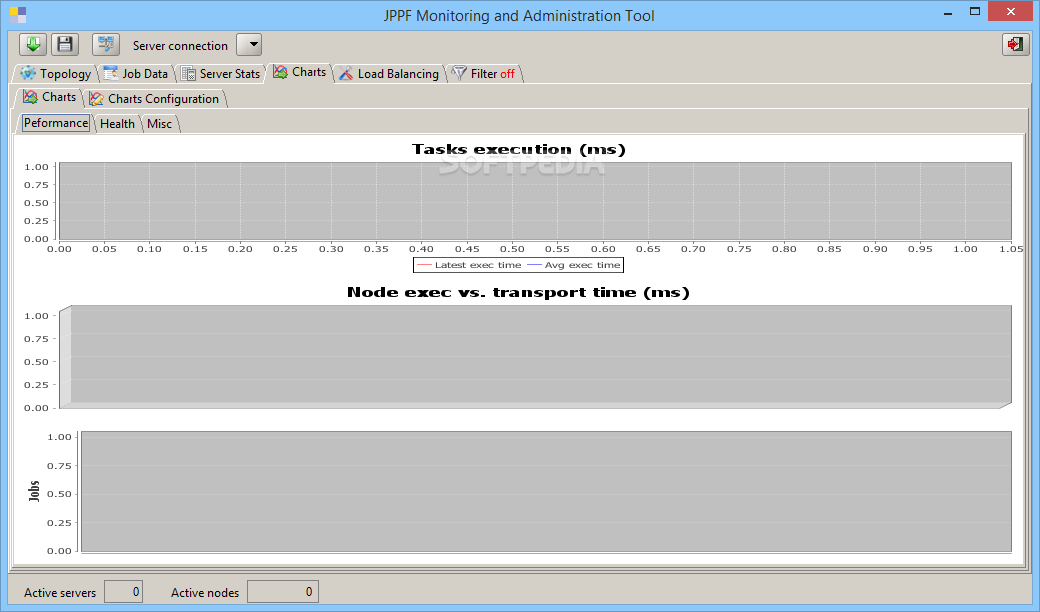Click the application icon in title bar
The height and width of the screenshot is (612, 1040).
(18, 15)
